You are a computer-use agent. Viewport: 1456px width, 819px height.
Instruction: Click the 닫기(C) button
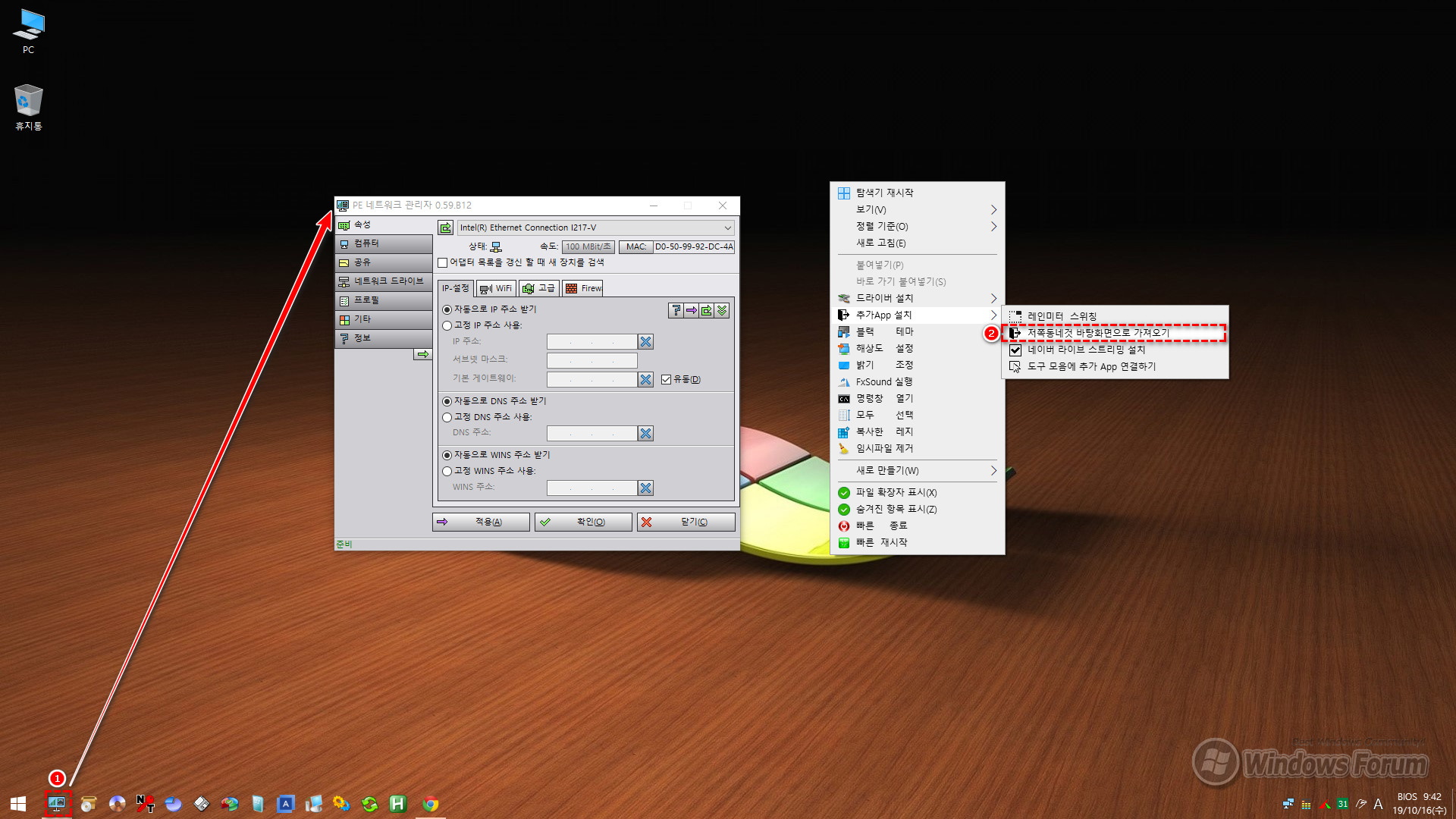click(x=686, y=522)
